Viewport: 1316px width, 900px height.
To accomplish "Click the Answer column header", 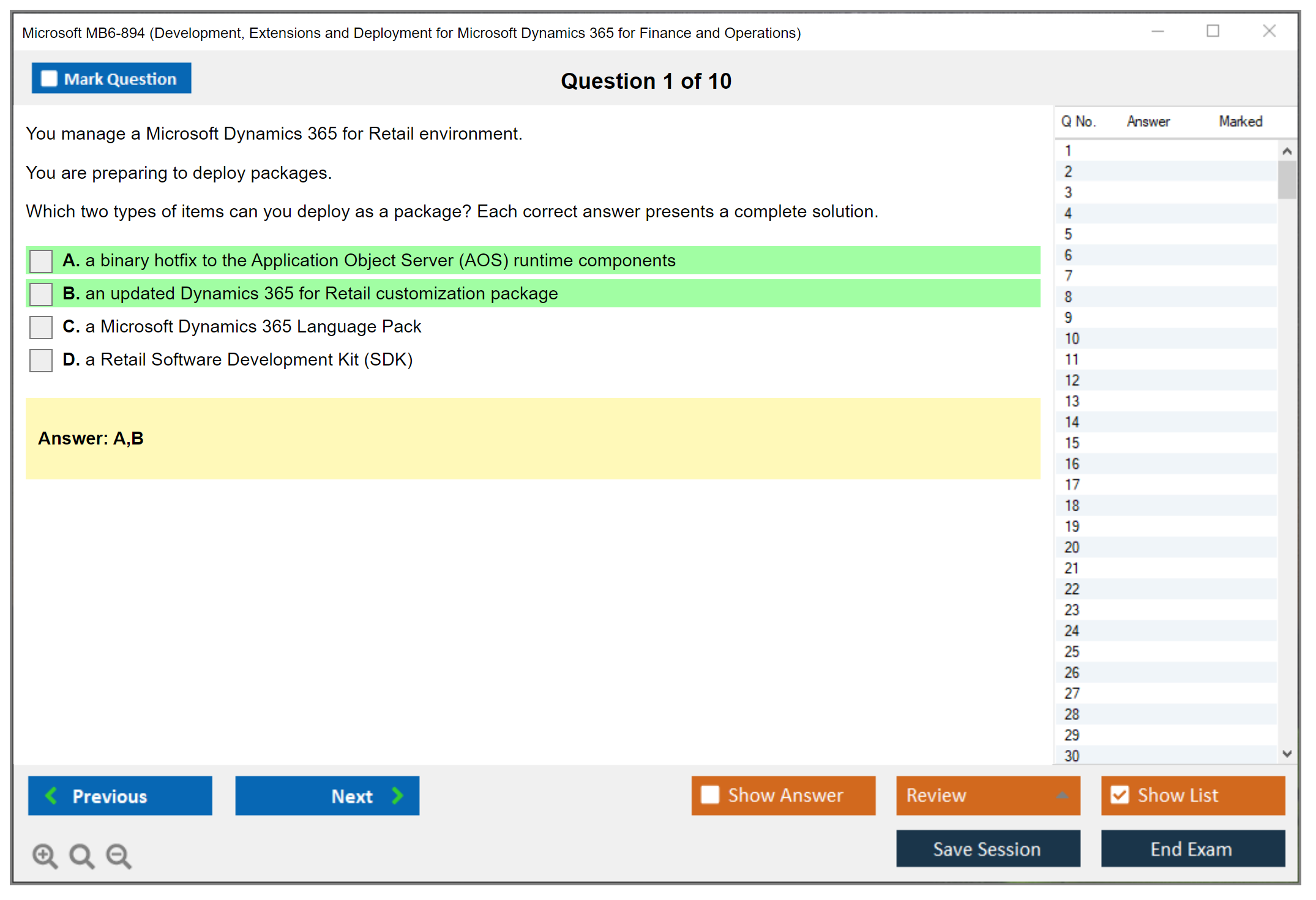I will (x=1148, y=121).
